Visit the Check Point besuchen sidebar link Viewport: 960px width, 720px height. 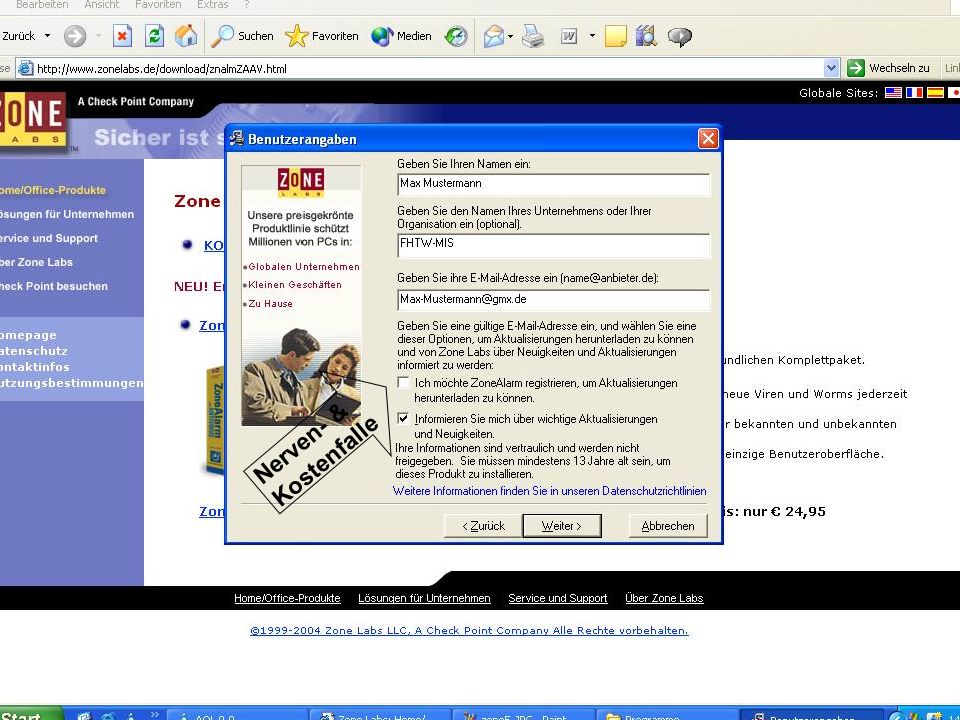click(54, 286)
